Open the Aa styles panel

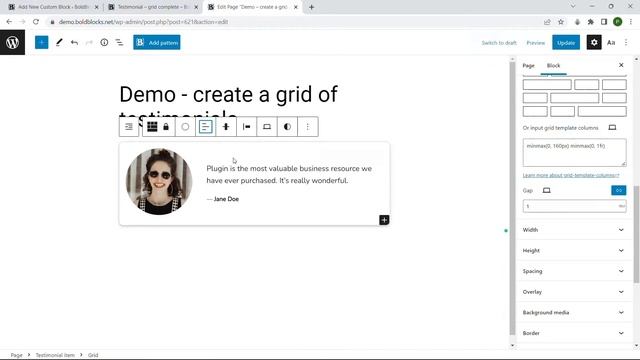pyautogui.click(x=611, y=42)
